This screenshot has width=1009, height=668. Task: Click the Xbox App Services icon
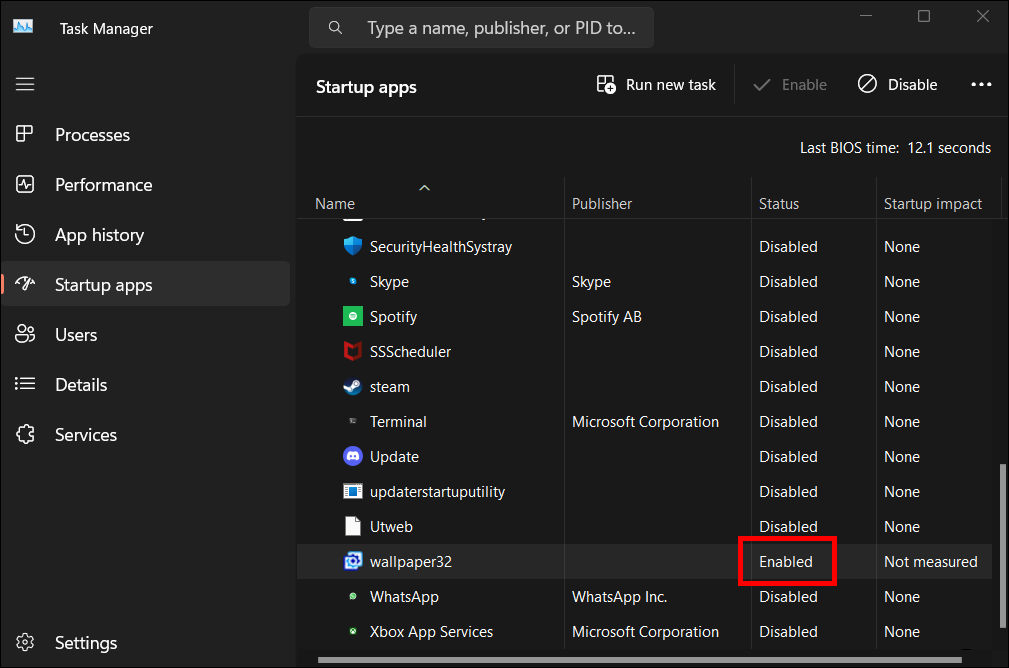click(x=353, y=631)
